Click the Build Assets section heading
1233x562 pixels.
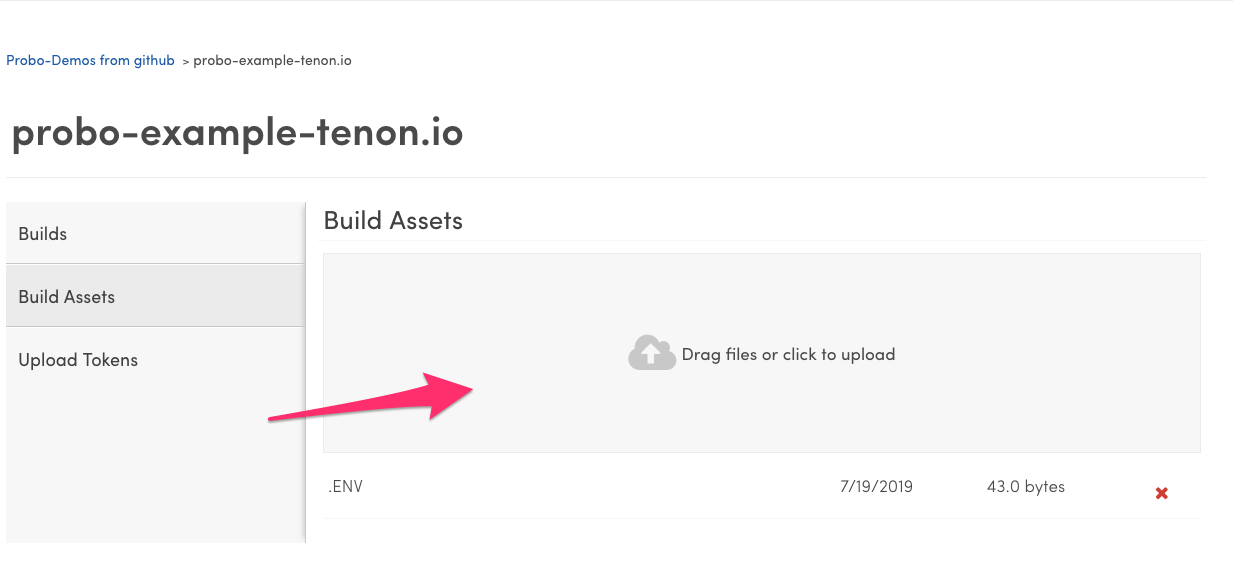393,221
